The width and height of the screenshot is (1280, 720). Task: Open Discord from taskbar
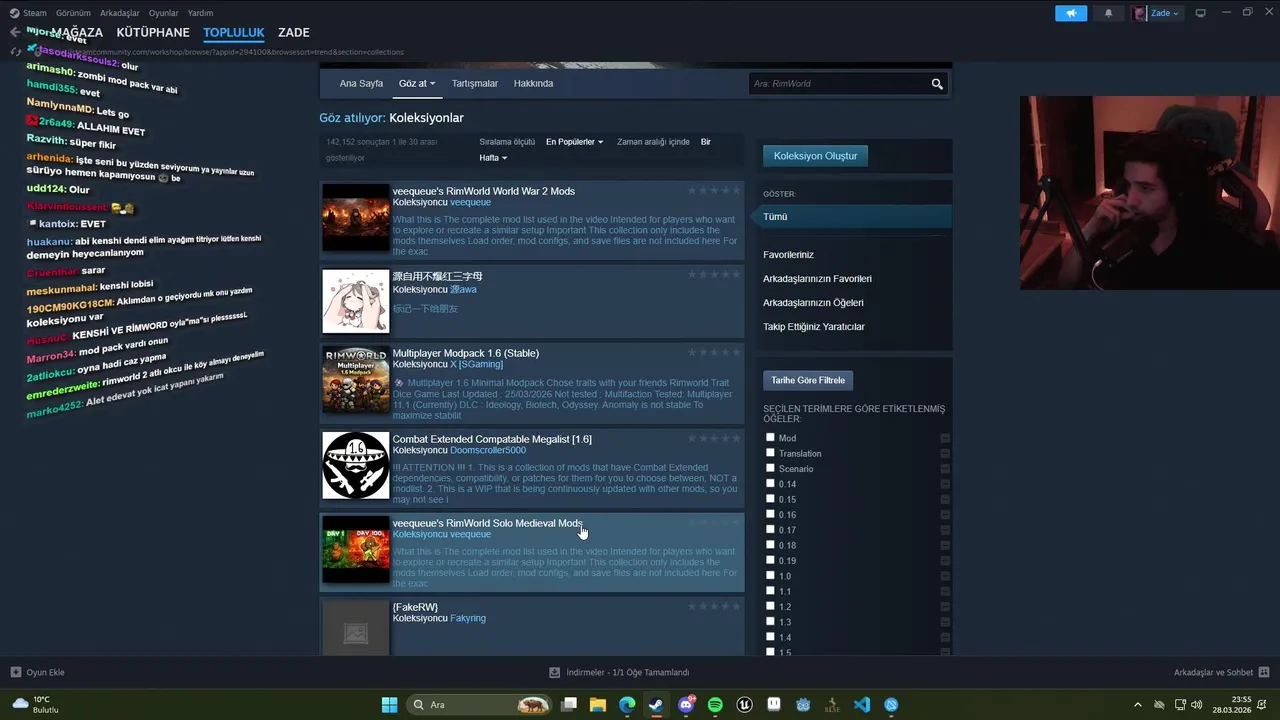pyautogui.click(x=686, y=705)
